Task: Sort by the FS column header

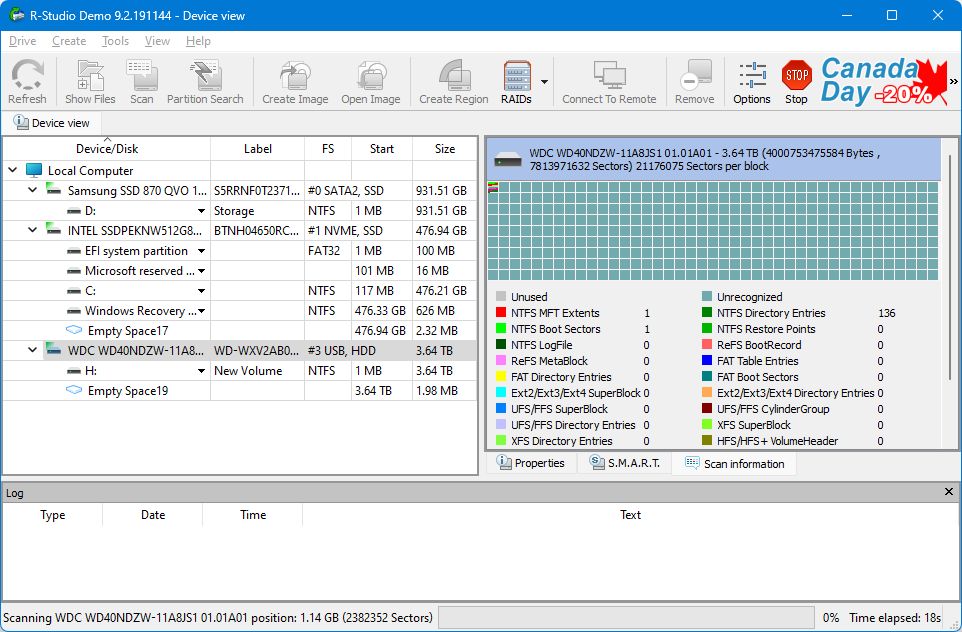Action: (x=328, y=148)
